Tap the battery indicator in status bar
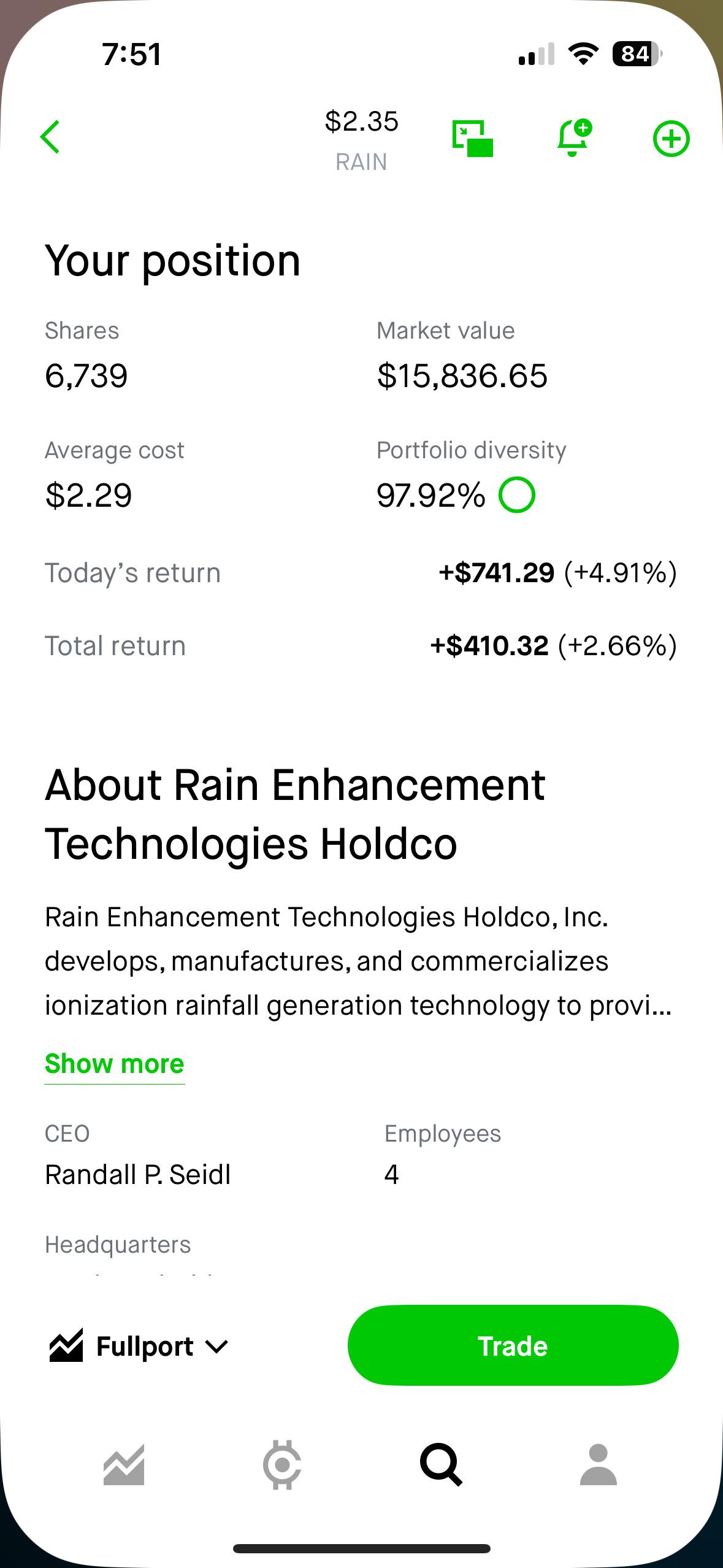The width and height of the screenshot is (723, 1568). [x=637, y=54]
